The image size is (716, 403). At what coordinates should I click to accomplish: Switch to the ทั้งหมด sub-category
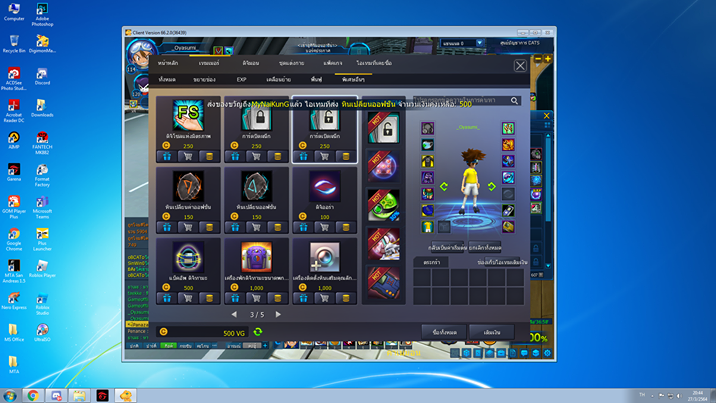click(x=167, y=79)
